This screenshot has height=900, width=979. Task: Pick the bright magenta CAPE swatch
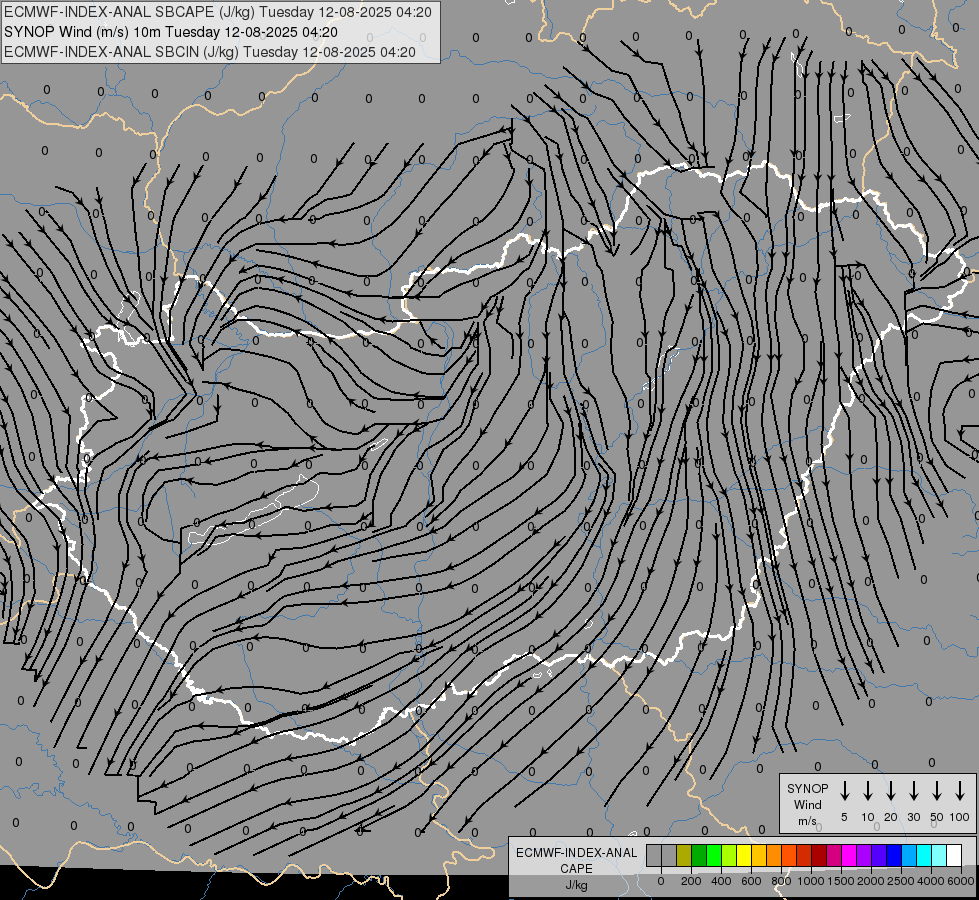[850, 855]
